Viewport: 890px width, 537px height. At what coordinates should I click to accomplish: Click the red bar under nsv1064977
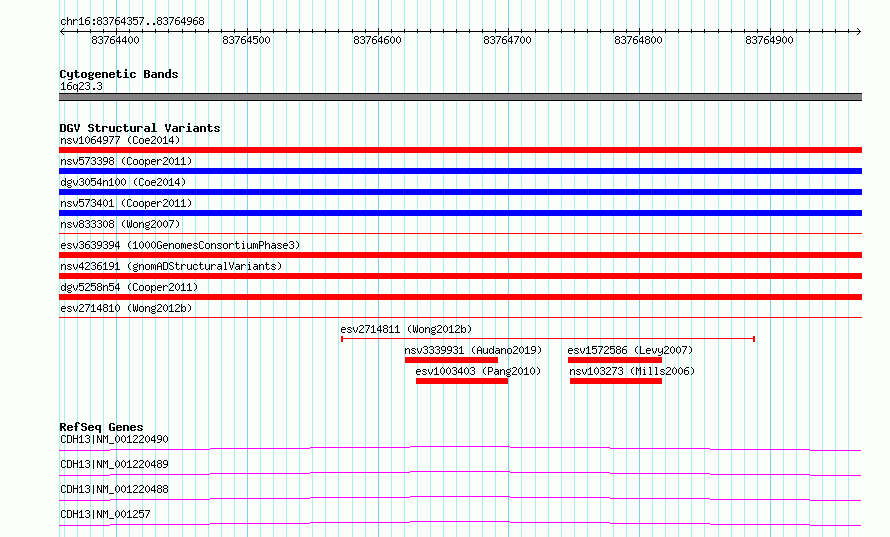pos(460,150)
